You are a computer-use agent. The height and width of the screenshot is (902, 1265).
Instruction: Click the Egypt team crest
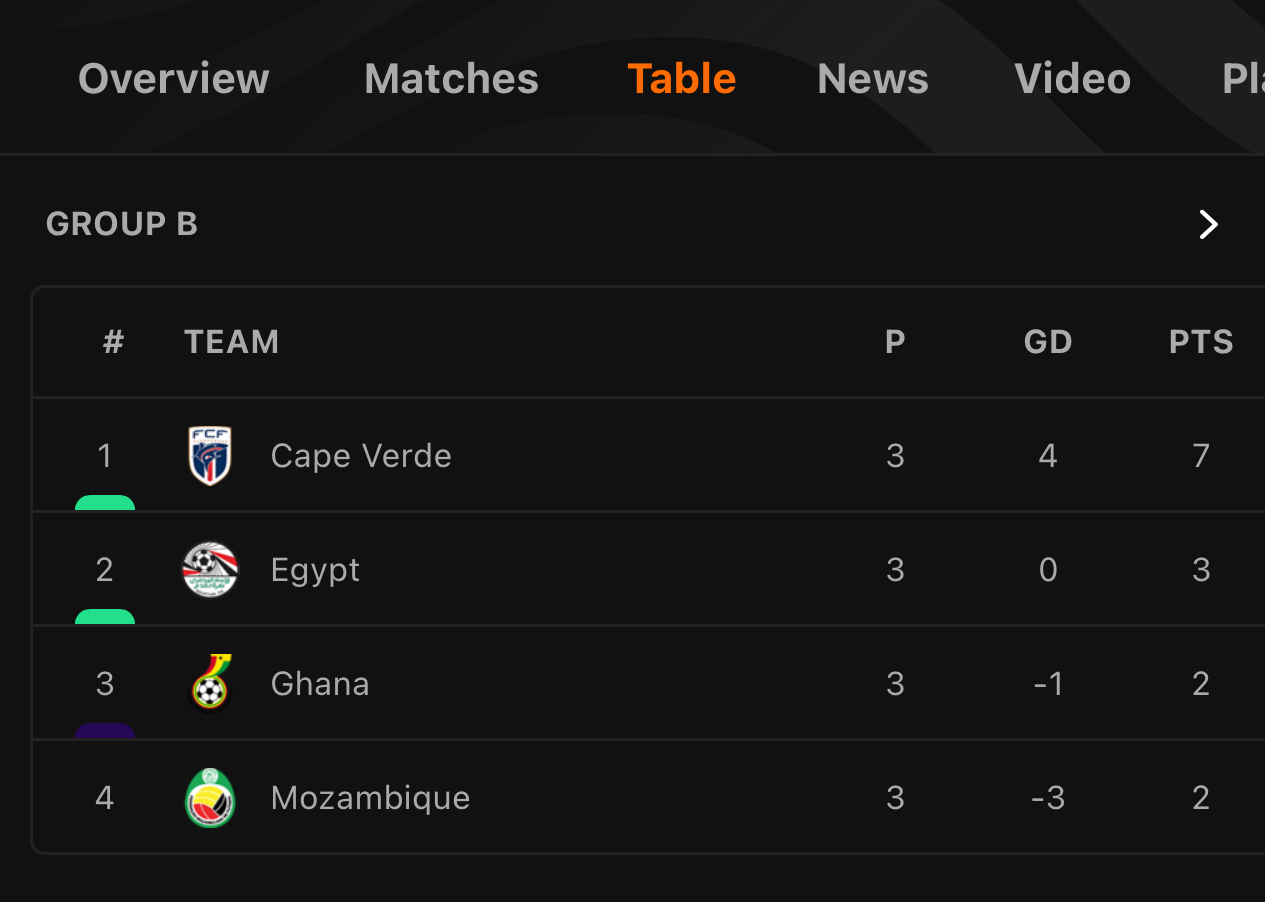point(210,570)
